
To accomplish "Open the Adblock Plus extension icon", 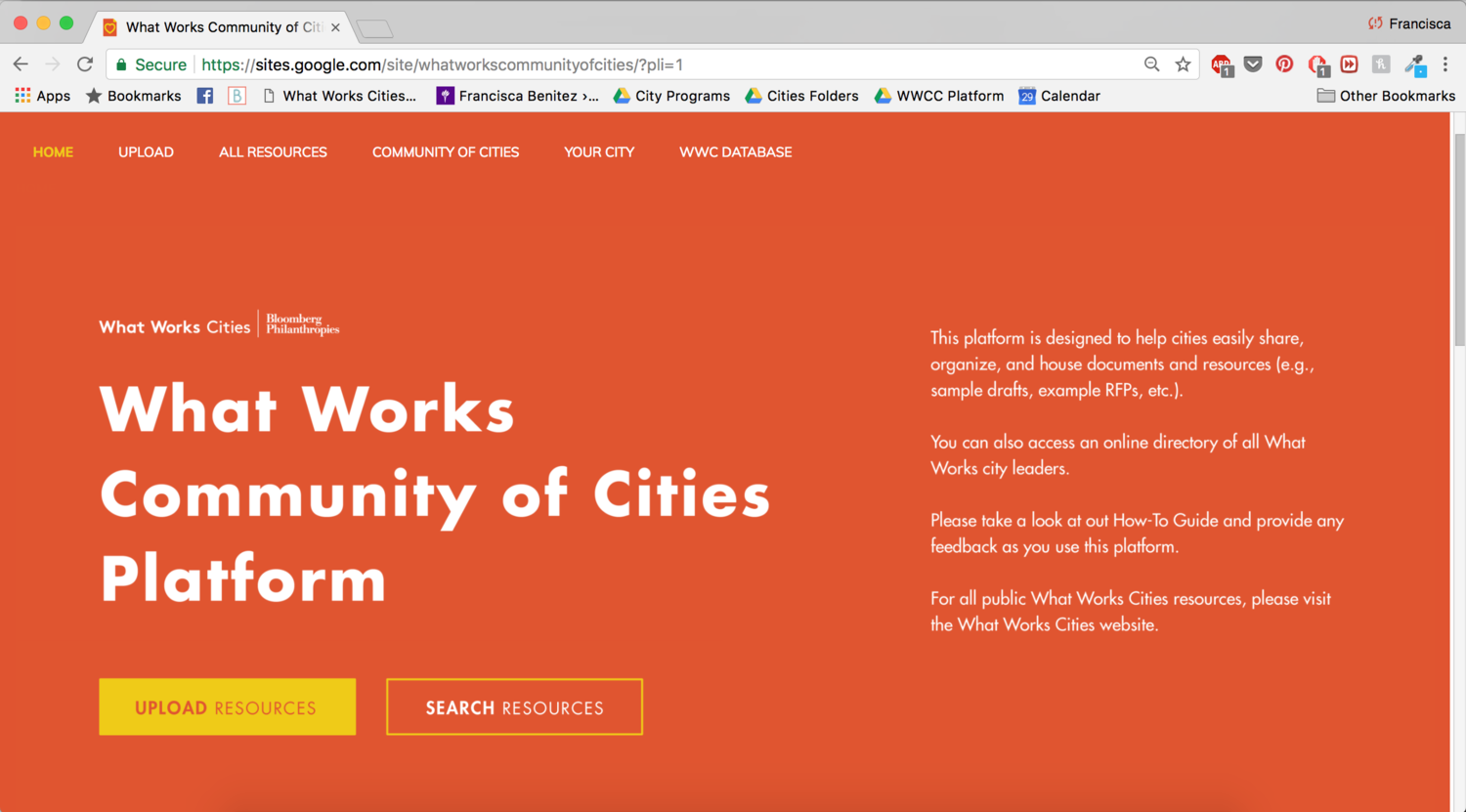I will point(1222,65).
